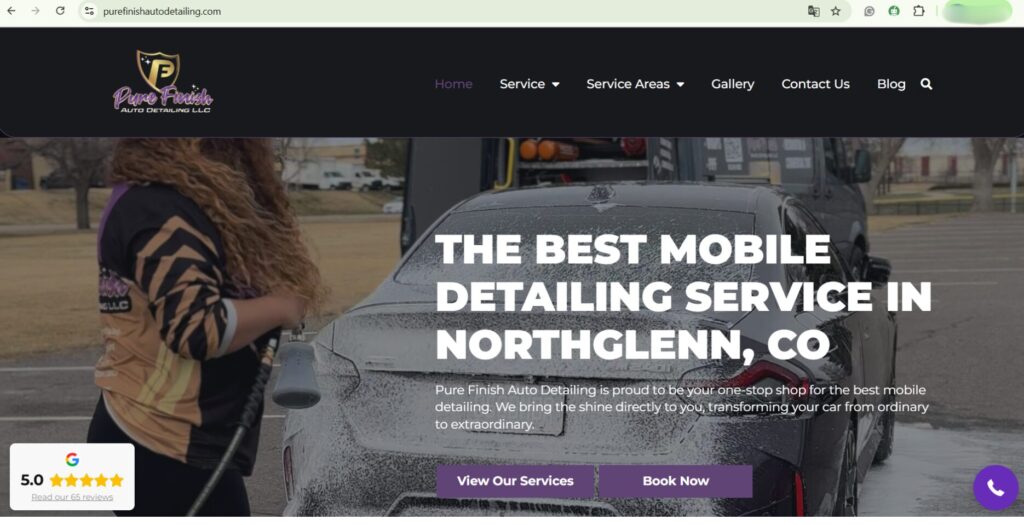Click the Book Now button

coord(675,481)
